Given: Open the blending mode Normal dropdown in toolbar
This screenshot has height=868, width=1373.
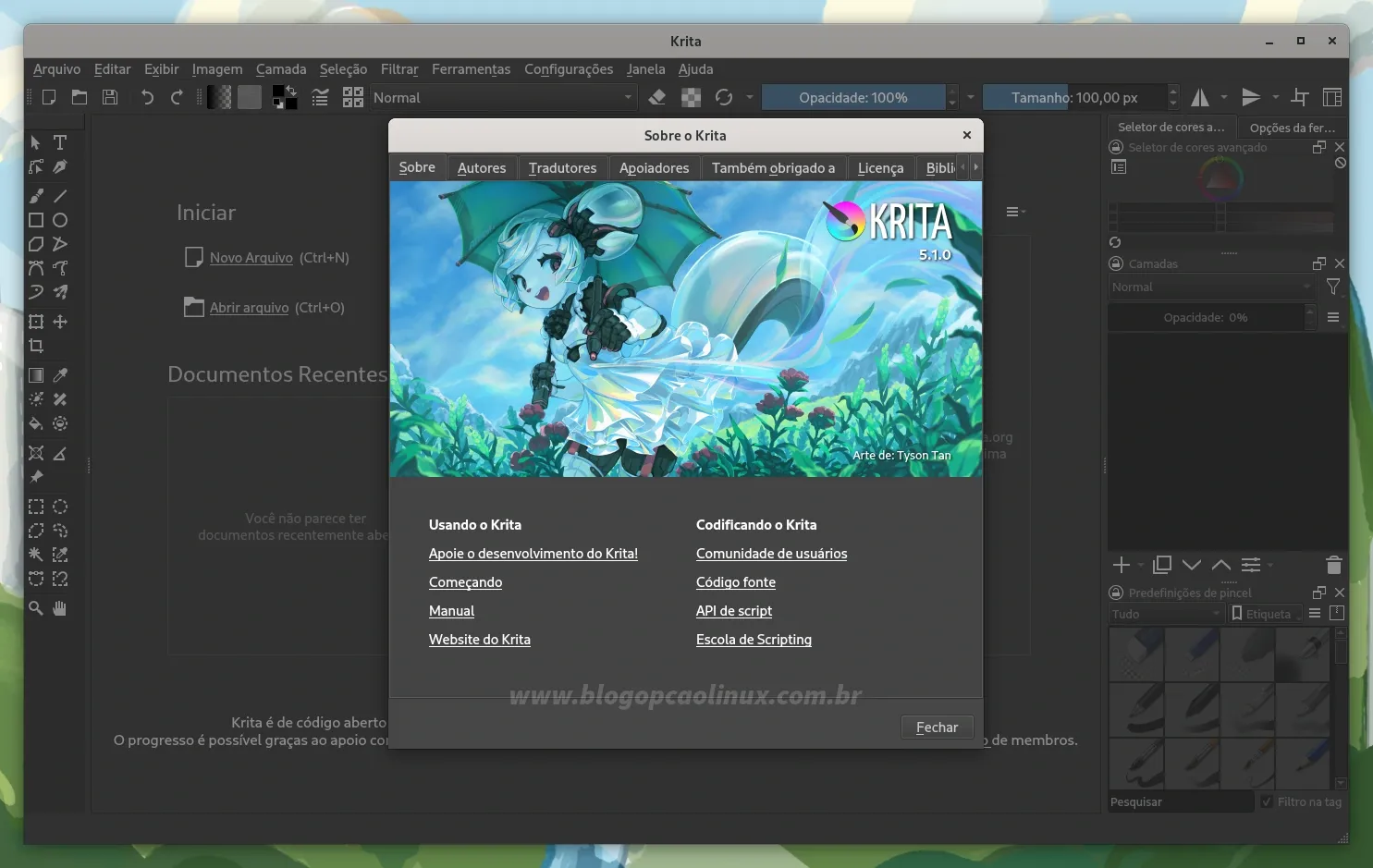Looking at the screenshot, I should (x=503, y=97).
